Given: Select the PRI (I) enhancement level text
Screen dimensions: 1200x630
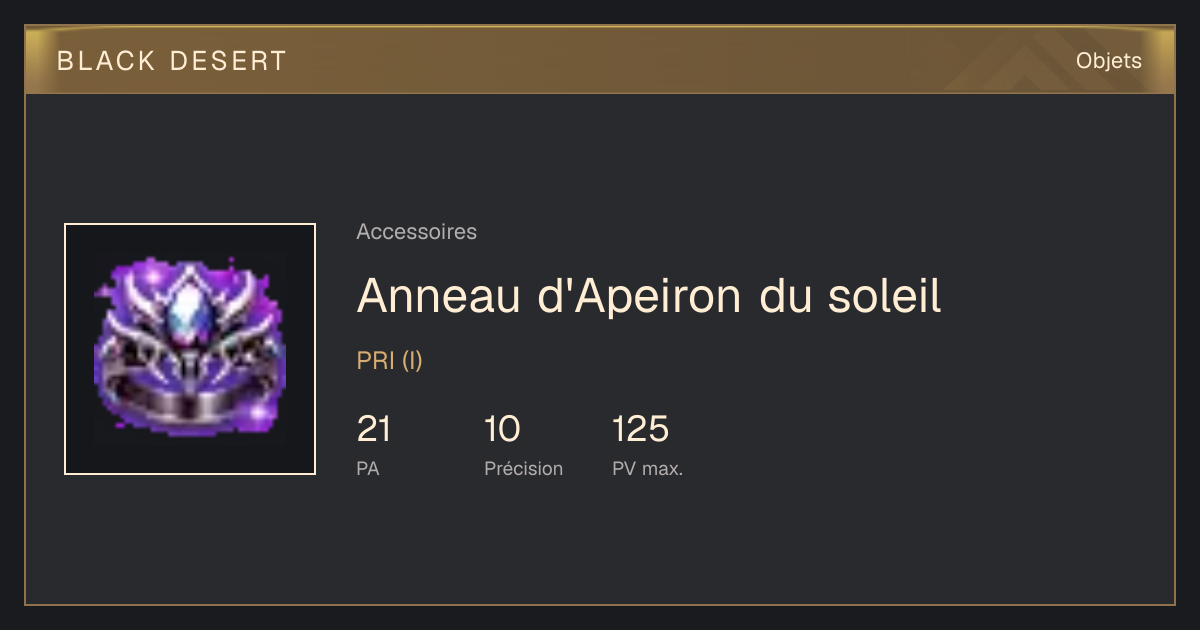Looking at the screenshot, I should 390,361.
